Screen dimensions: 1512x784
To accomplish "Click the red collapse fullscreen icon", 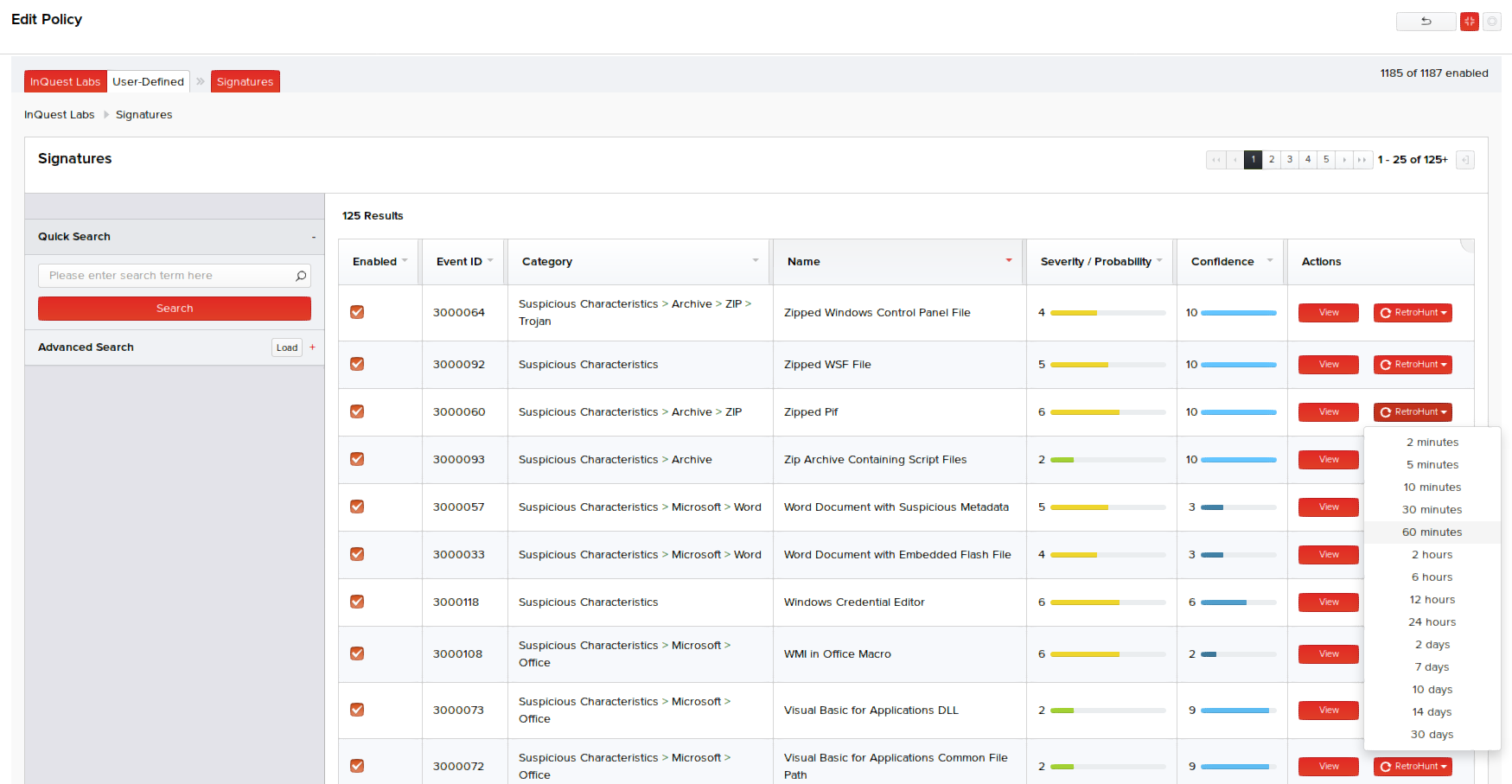I will tap(1469, 22).
